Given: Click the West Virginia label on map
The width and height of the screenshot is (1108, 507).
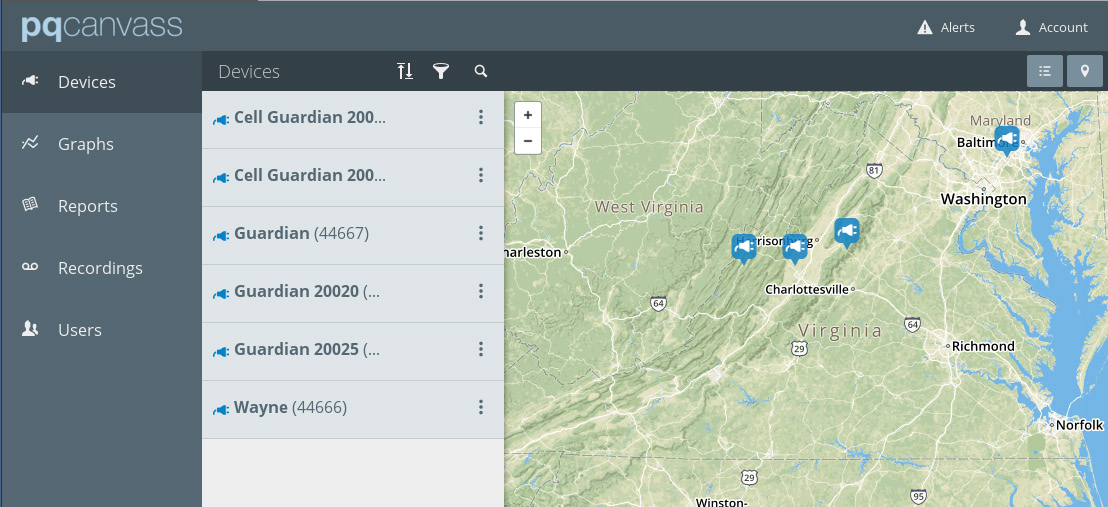Looking at the screenshot, I should pos(649,207).
